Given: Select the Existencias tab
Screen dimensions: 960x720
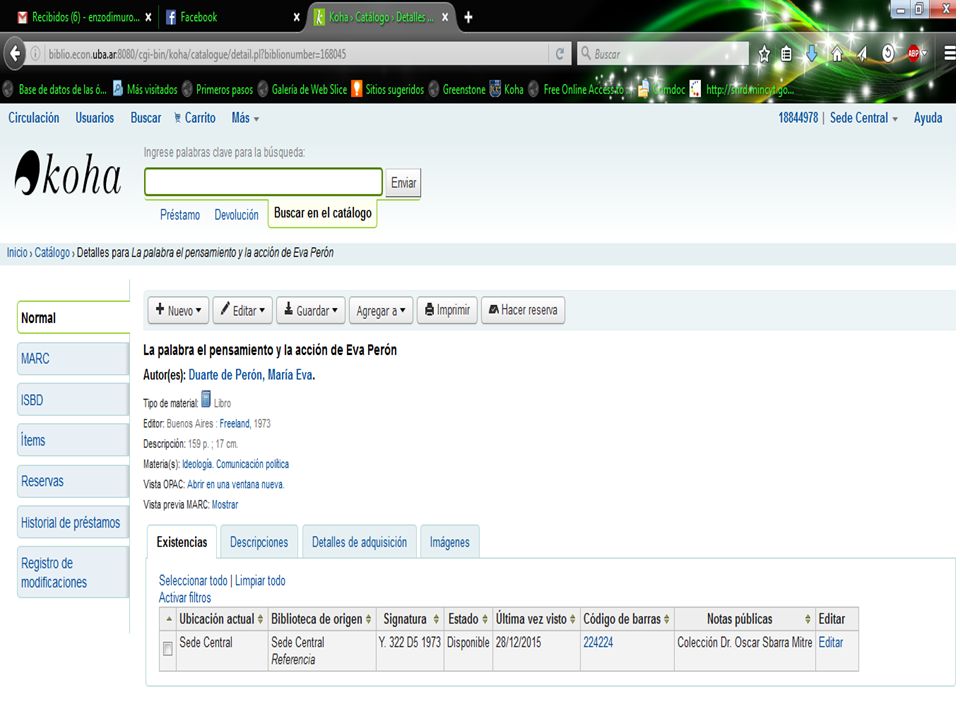Looking at the screenshot, I should pos(182,542).
